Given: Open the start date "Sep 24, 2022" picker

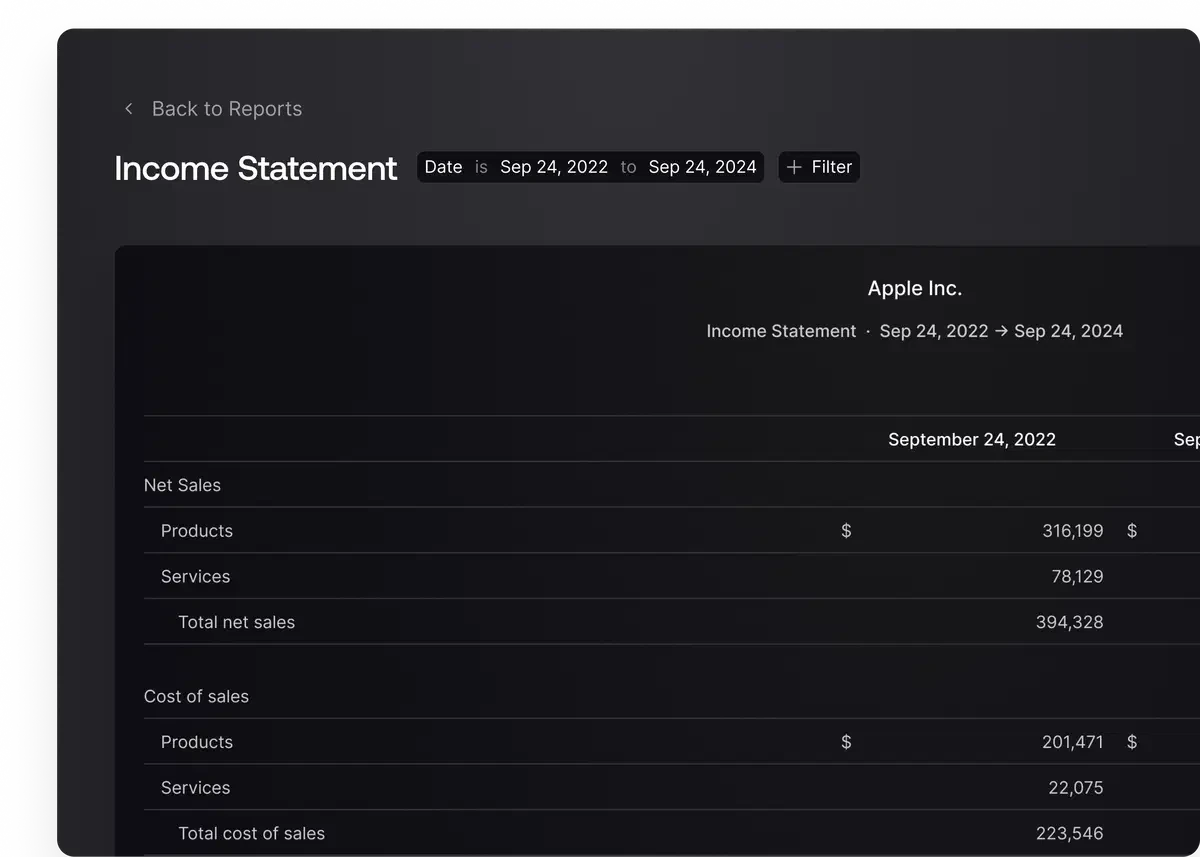Looking at the screenshot, I should click(x=554, y=167).
